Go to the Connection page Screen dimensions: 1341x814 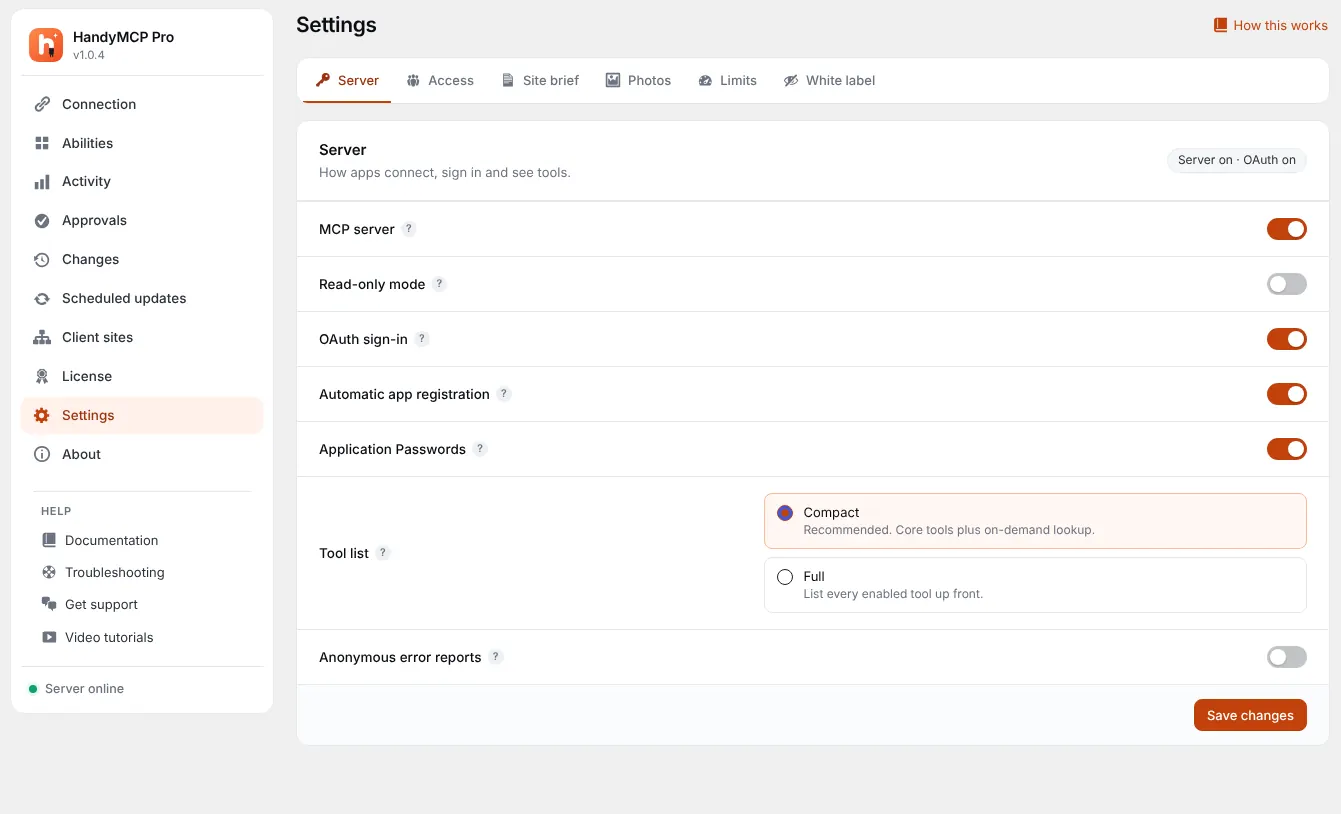pos(142,104)
